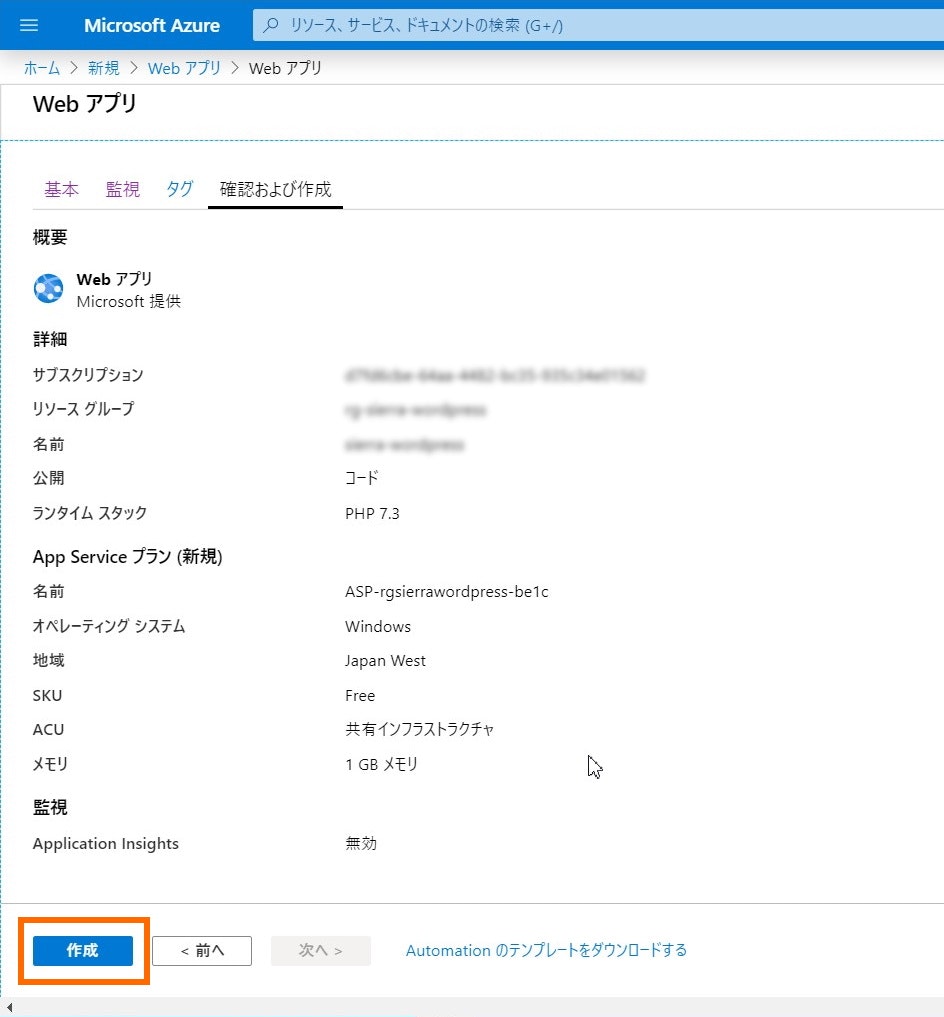The image size is (944, 1017).
Task: Switch to the 基本 tab
Action: (x=62, y=189)
